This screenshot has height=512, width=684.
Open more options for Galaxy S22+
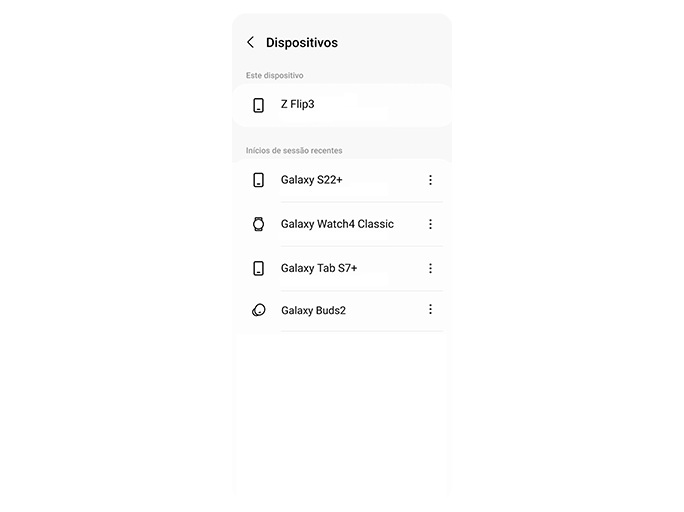point(430,180)
